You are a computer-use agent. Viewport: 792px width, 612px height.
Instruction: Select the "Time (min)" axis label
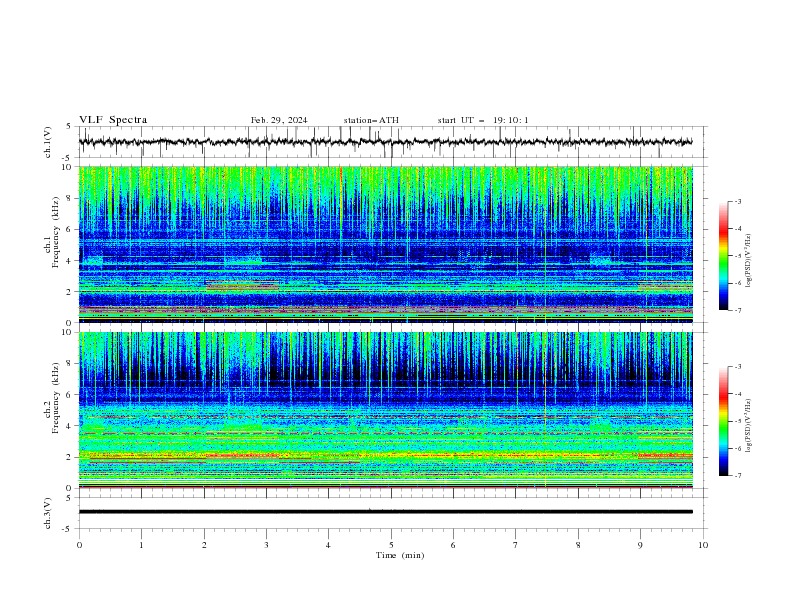pyautogui.click(x=400, y=555)
